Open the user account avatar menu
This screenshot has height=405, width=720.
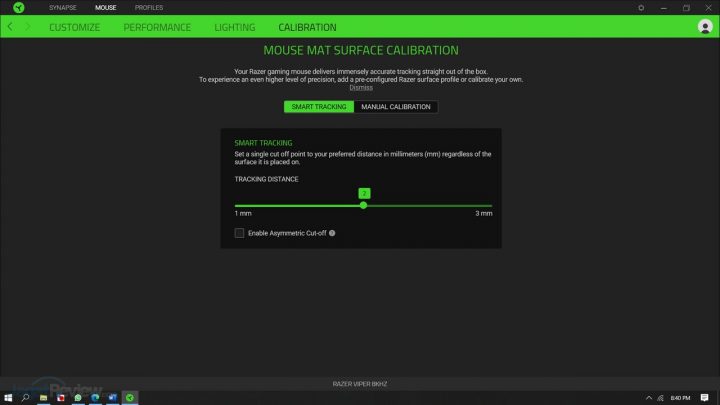(x=705, y=27)
